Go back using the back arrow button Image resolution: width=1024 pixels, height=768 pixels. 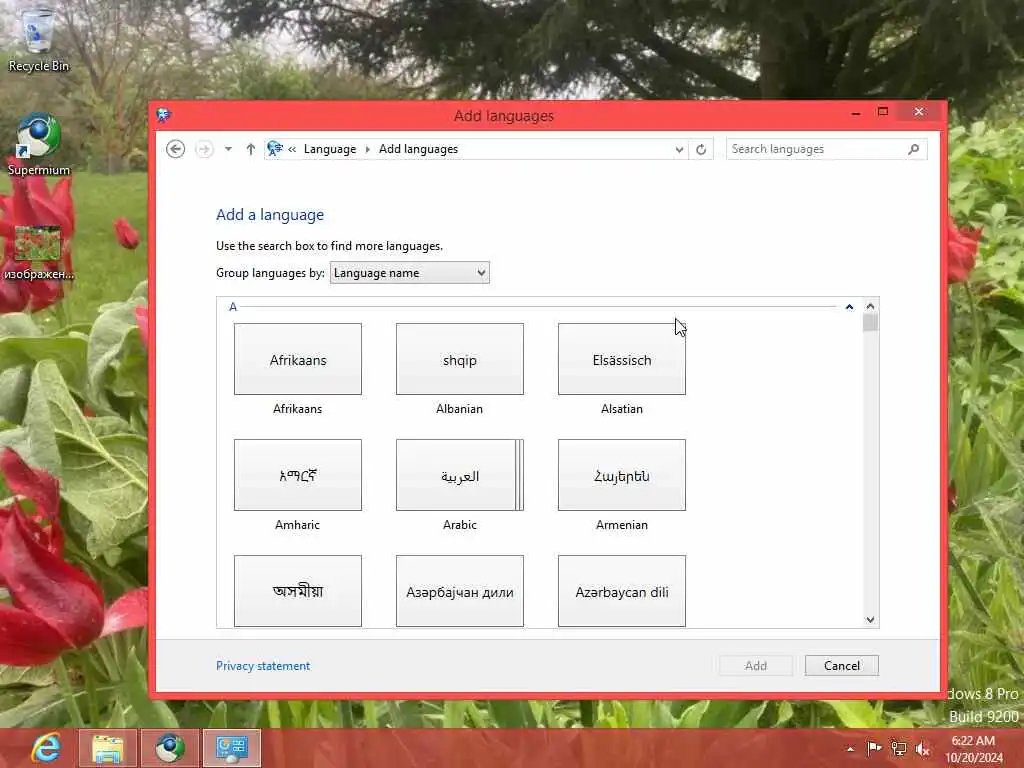(x=175, y=149)
